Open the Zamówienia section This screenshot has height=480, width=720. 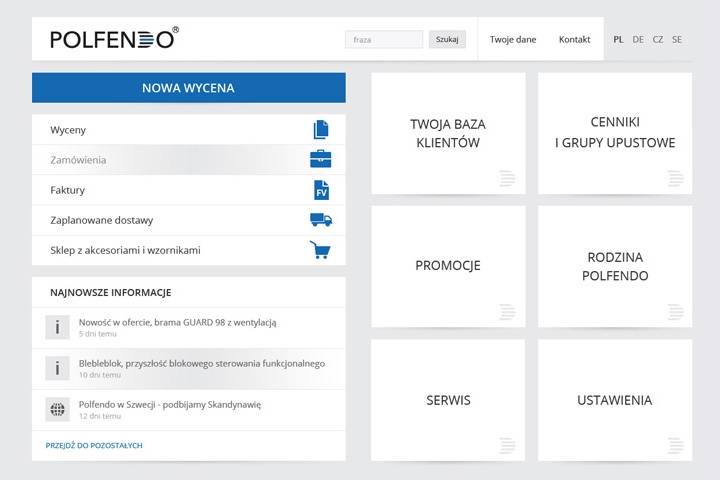[189, 160]
